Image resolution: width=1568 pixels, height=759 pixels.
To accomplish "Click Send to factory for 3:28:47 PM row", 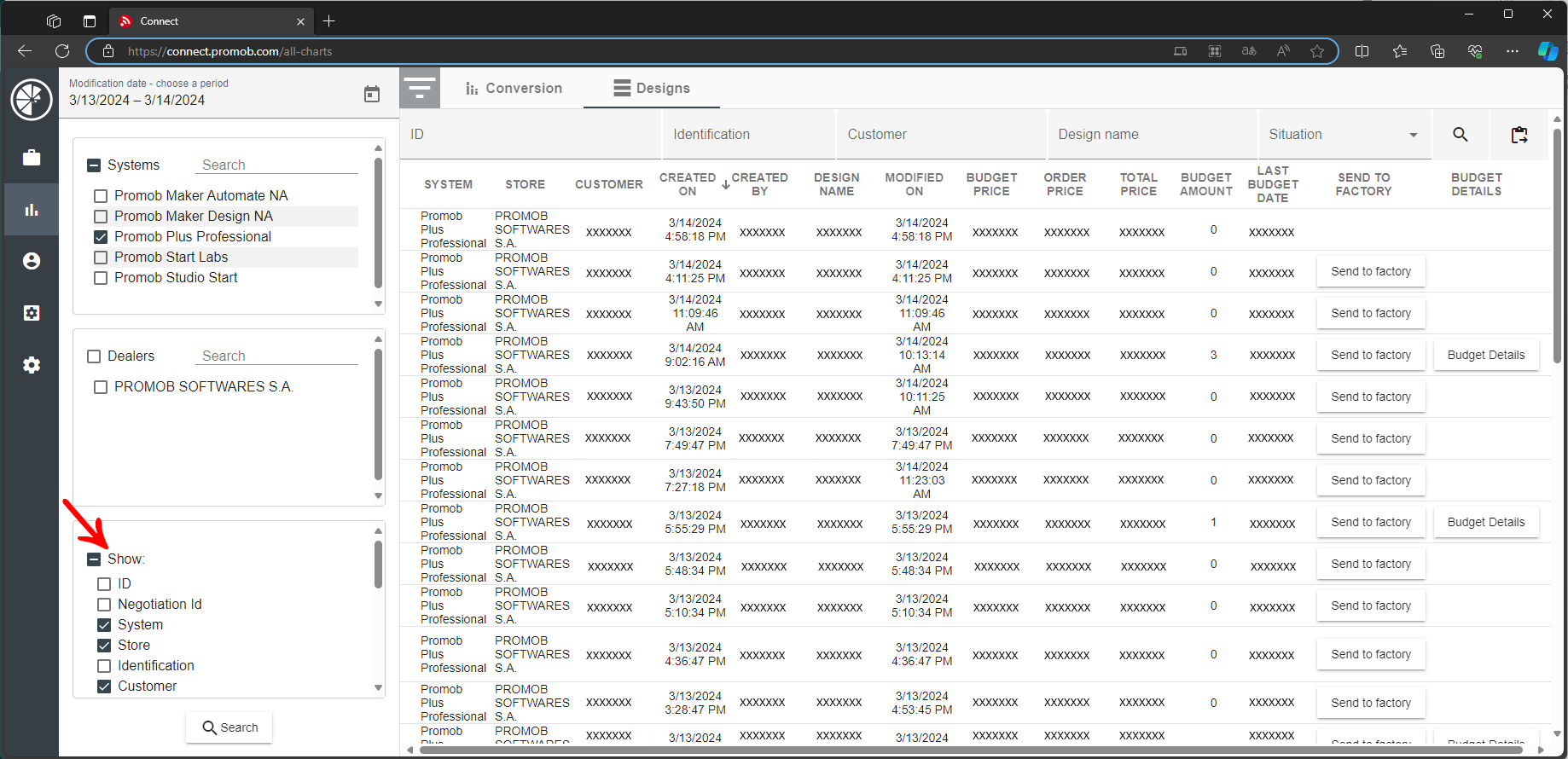I will click(x=1371, y=704).
